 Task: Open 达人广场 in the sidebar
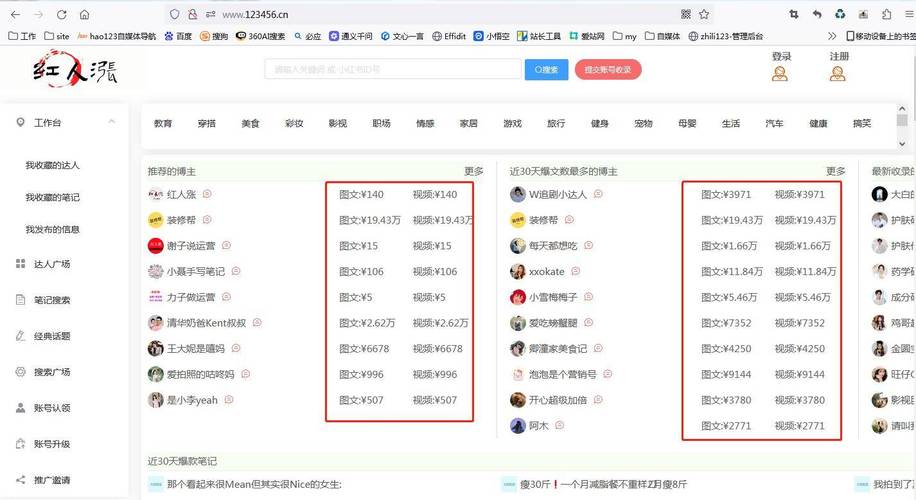pos(51,264)
